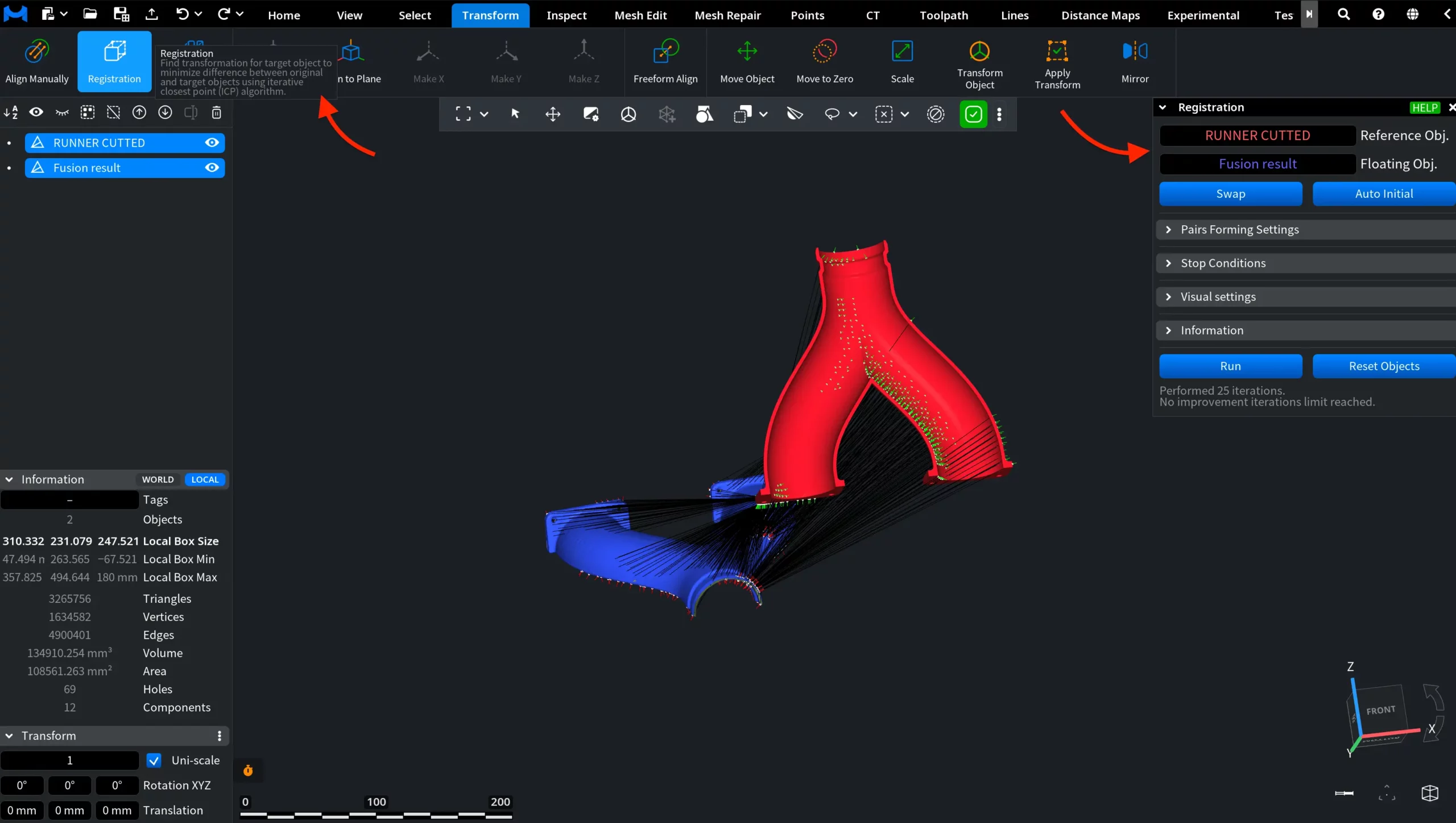Click the Swap button
The height and width of the screenshot is (823, 1456).
click(x=1230, y=194)
